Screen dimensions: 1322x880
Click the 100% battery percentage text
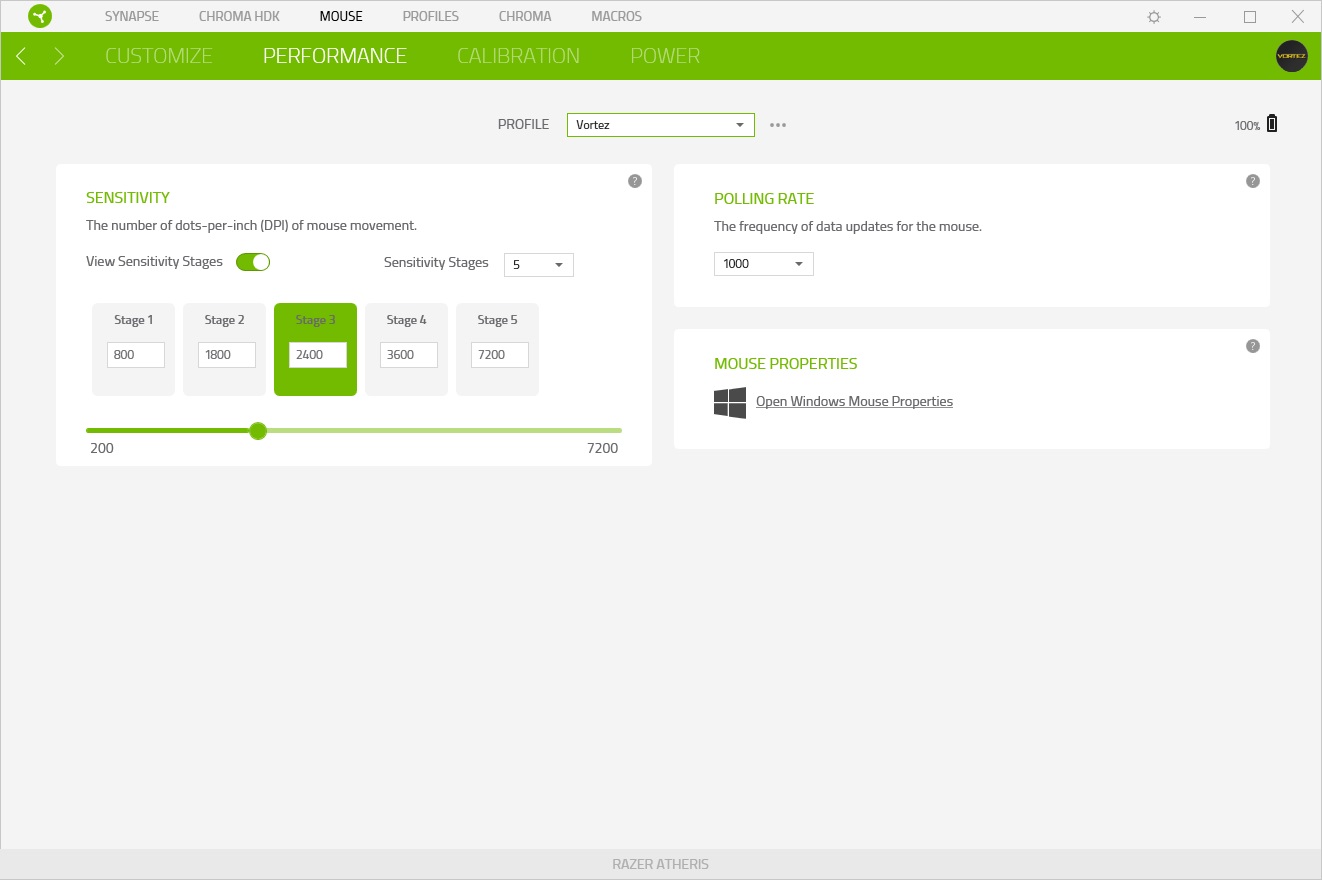pos(1247,126)
